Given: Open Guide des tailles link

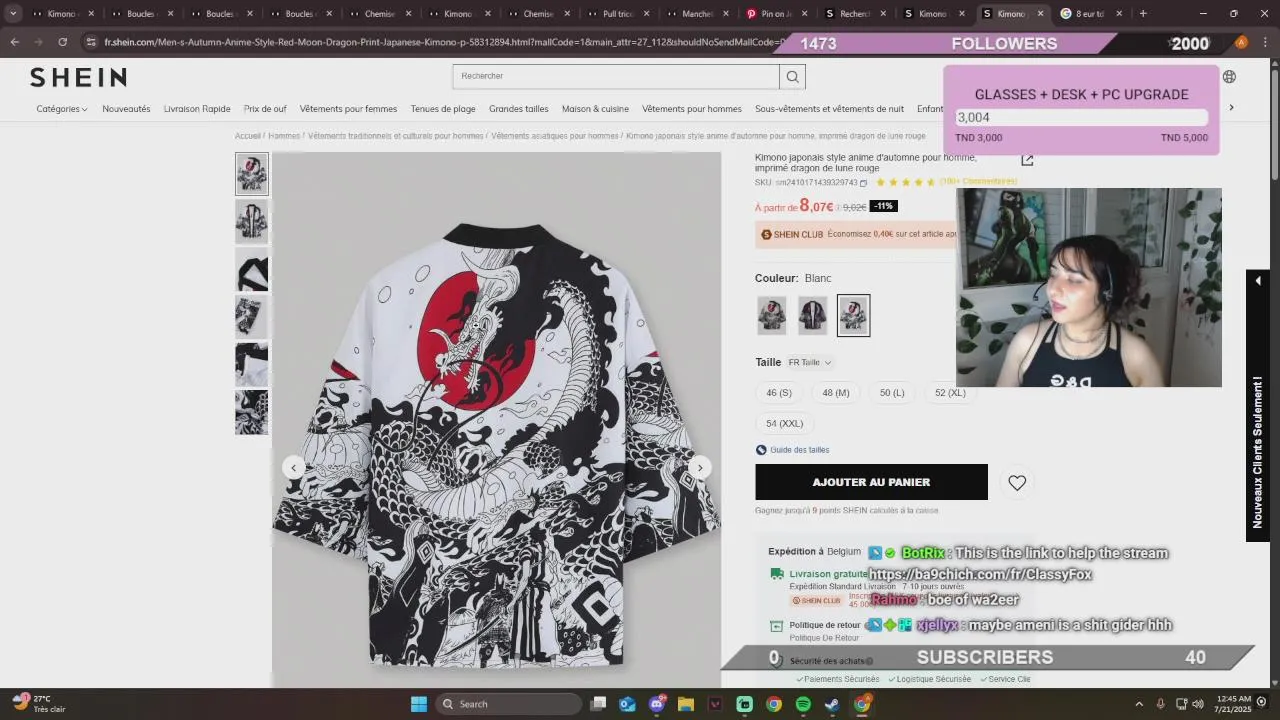Looking at the screenshot, I should (x=799, y=450).
